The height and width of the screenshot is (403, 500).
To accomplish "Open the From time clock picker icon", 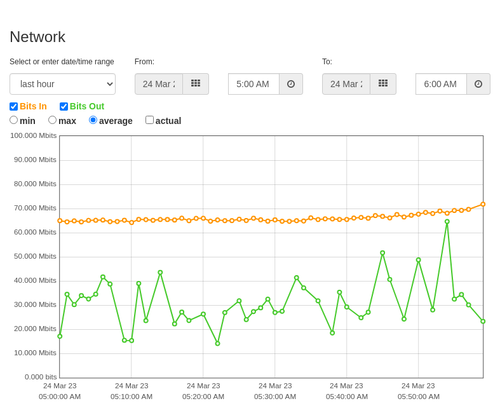I will coord(291,84).
